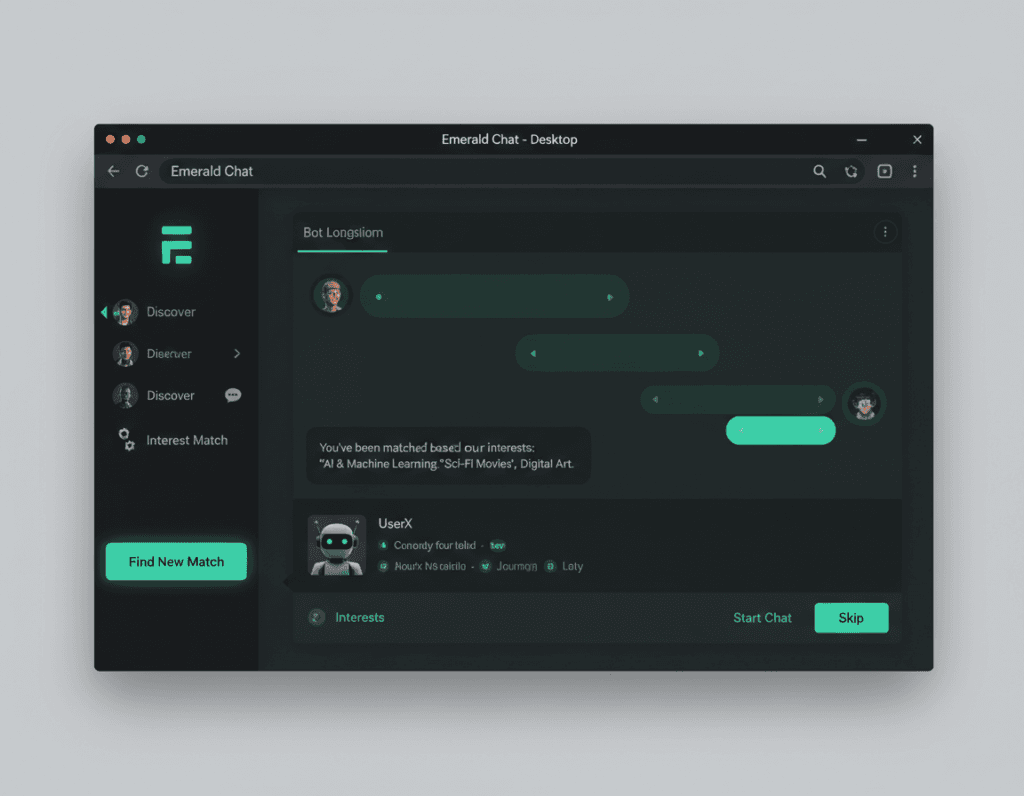Toggle the picture-in-picture icon top right
This screenshot has width=1024, height=796.
coord(884,171)
